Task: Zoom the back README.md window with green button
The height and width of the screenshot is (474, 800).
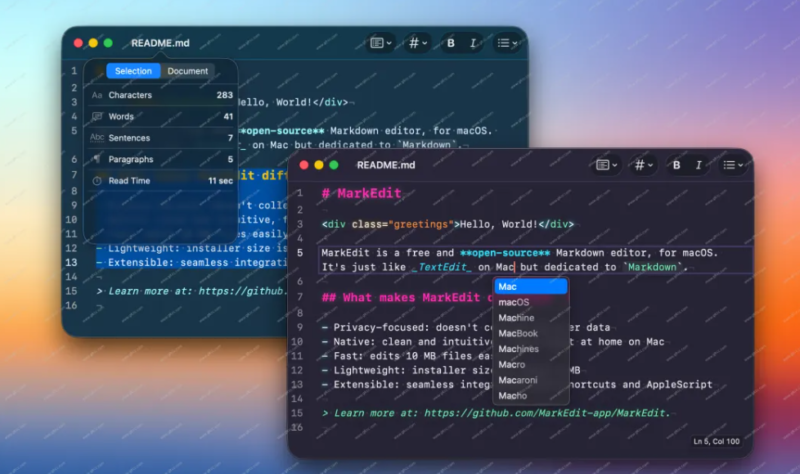Action: pos(108,43)
